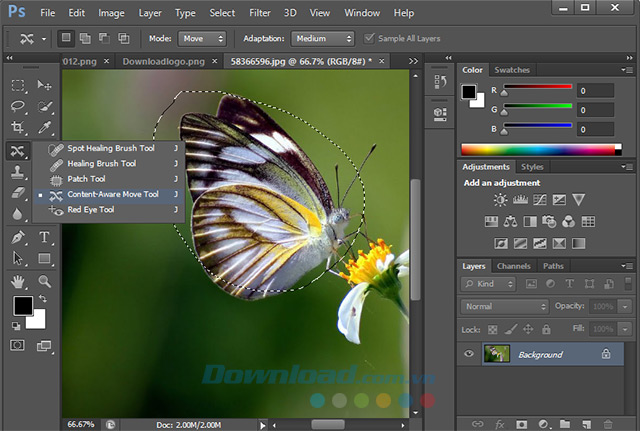Screen dimensions: 640x431
Task: Select the Horizontal Type tool
Action: point(45,237)
